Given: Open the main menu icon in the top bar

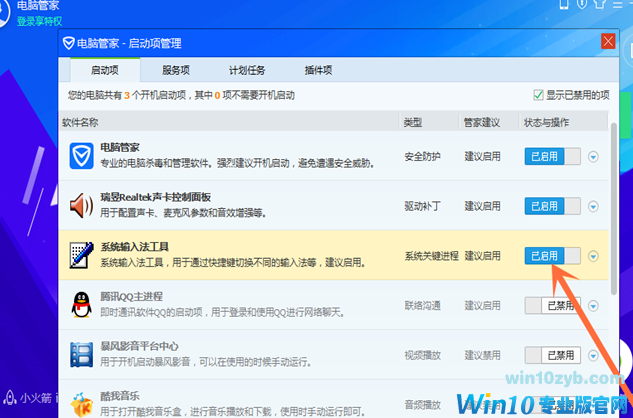Looking at the screenshot, I should [x=617, y=4].
